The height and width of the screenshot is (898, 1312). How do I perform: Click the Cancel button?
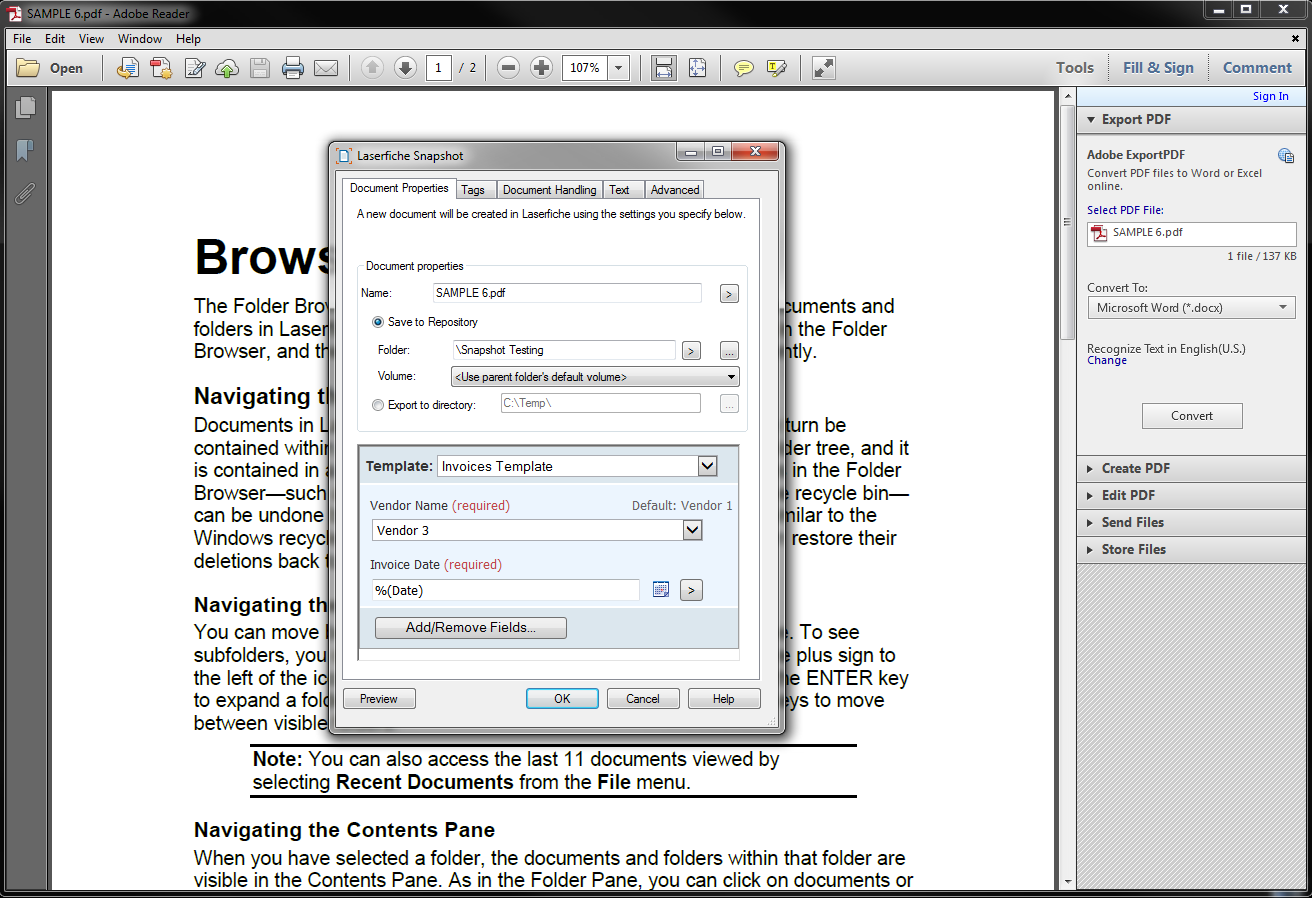coord(643,699)
